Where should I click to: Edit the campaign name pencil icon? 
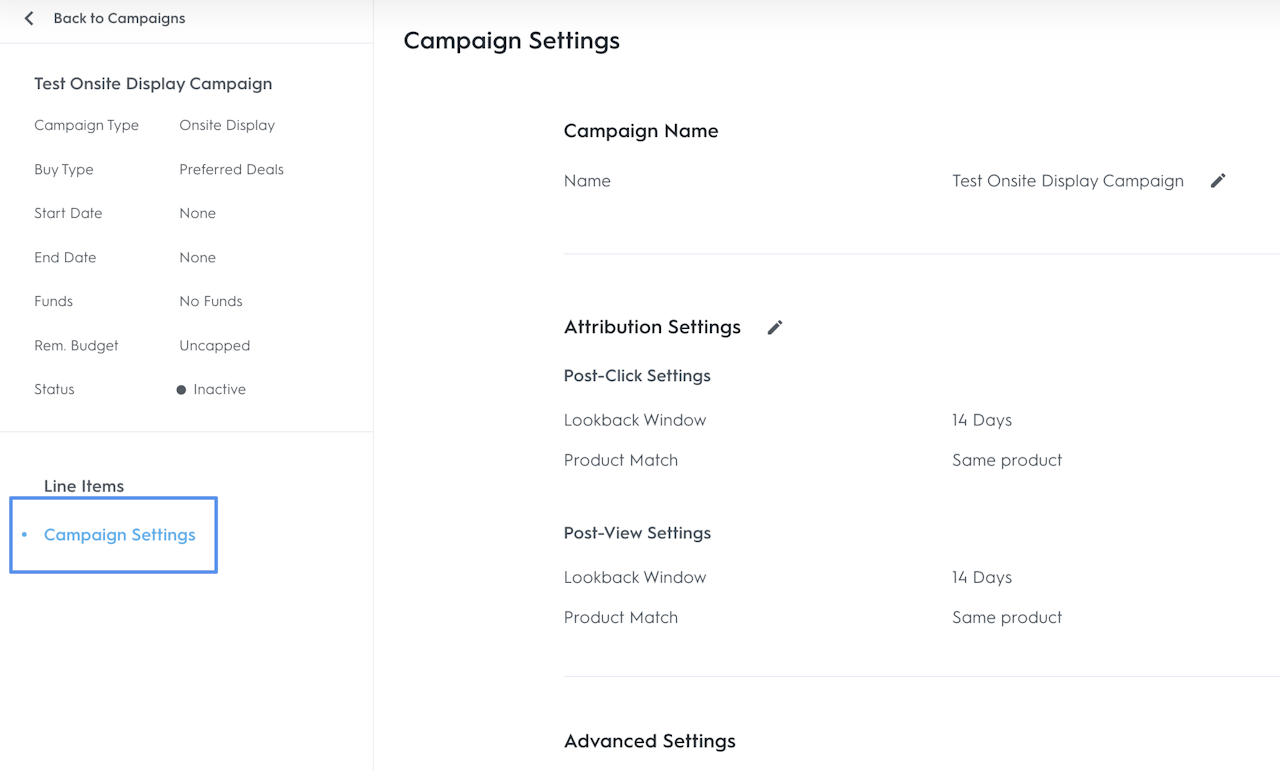(x=1217, y=181)
